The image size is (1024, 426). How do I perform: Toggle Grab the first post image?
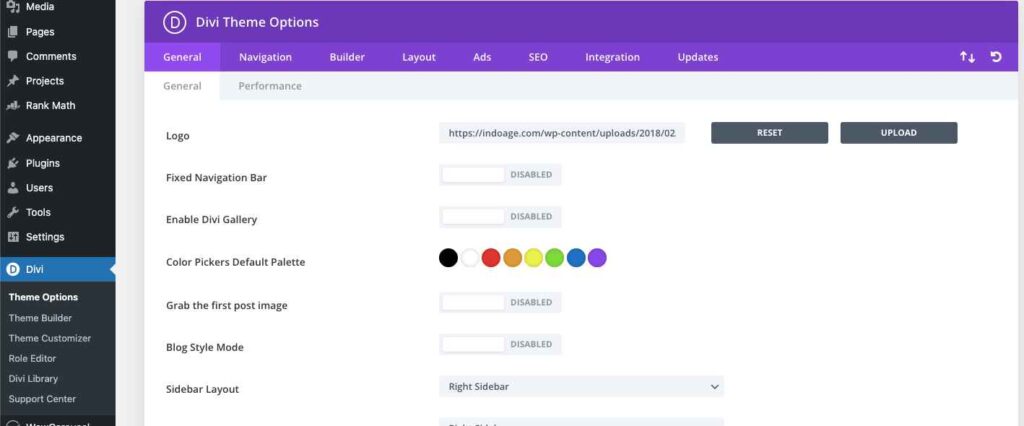point(500,303)
